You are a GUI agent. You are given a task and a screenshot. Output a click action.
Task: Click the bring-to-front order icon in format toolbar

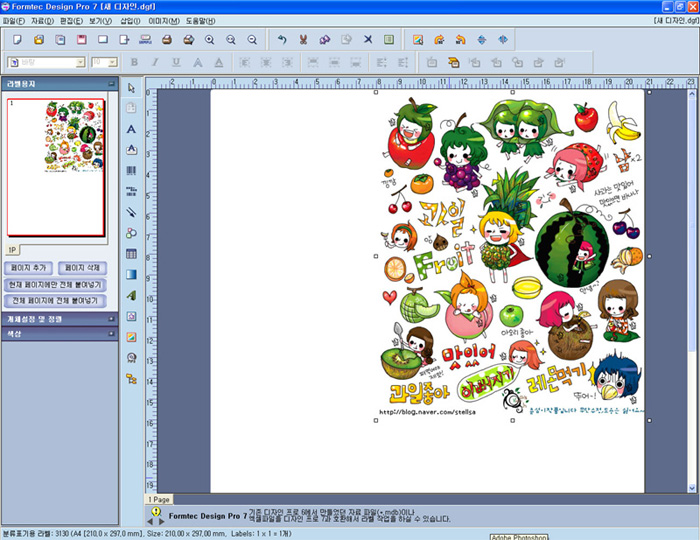coord(454,62)
